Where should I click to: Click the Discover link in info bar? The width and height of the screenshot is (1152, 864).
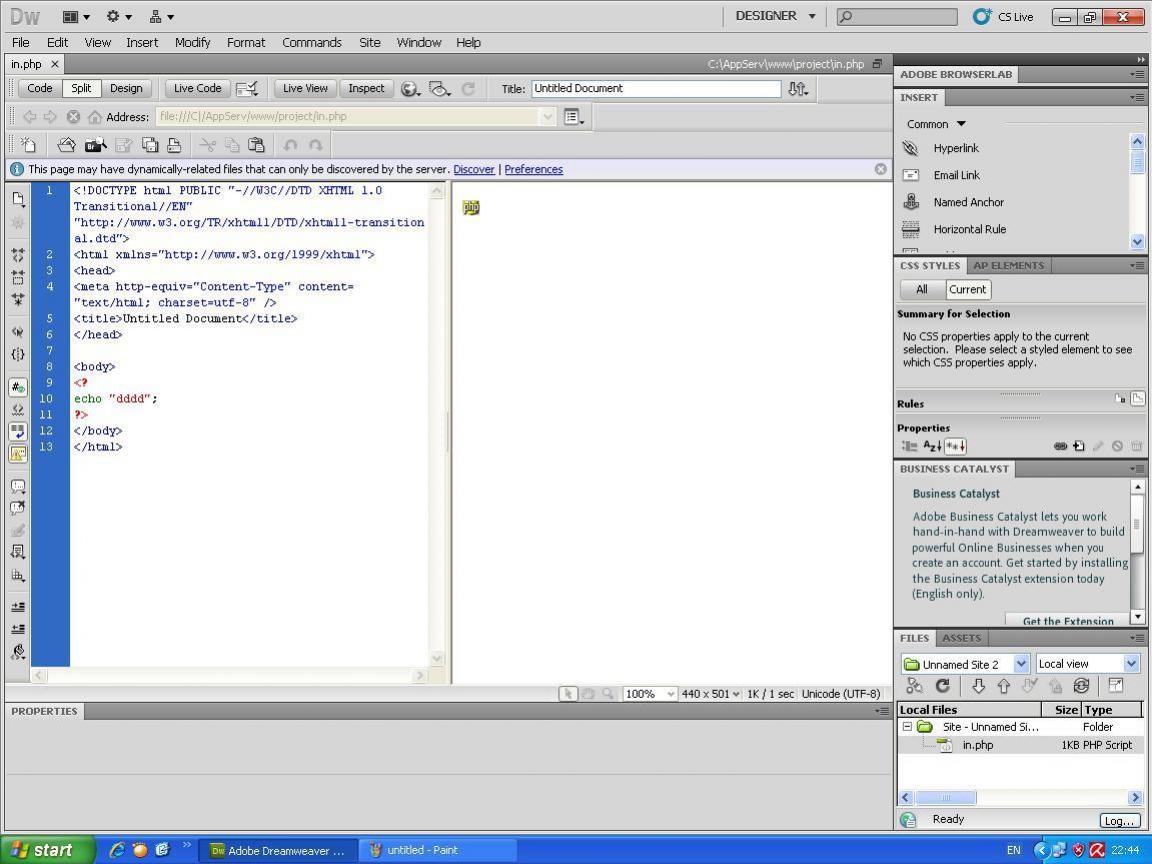coord(474,169)
